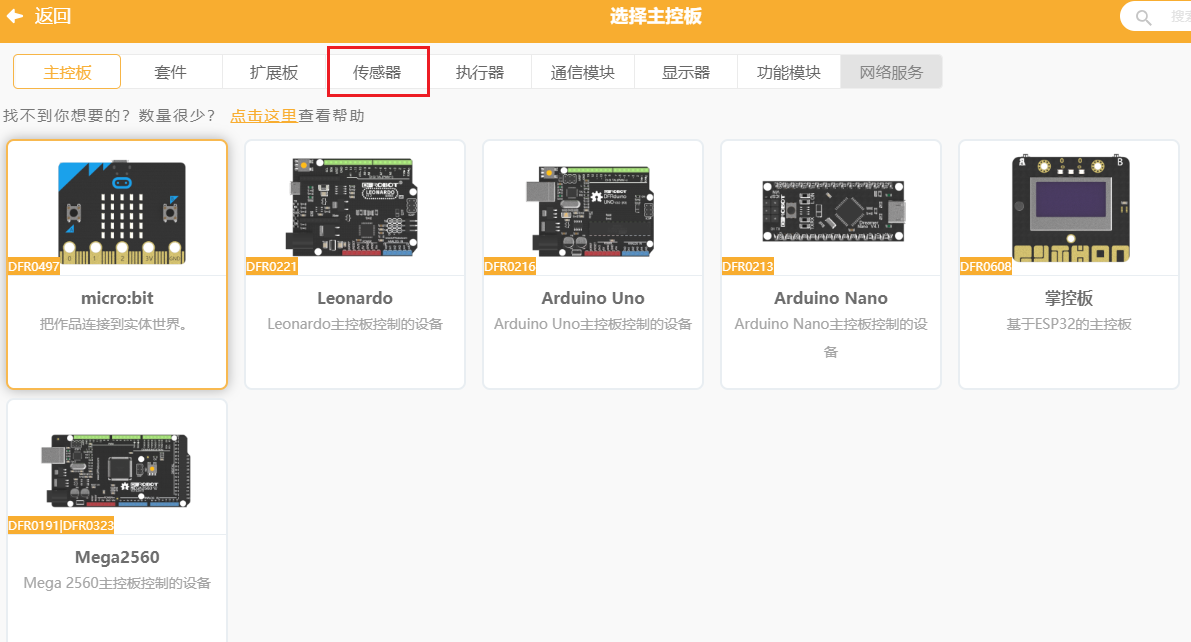The height and width of the screenshot is (642, 1191).
Task: Click the Arduino Uno card title
Action: pyautogui.click(x=592, y=298)
